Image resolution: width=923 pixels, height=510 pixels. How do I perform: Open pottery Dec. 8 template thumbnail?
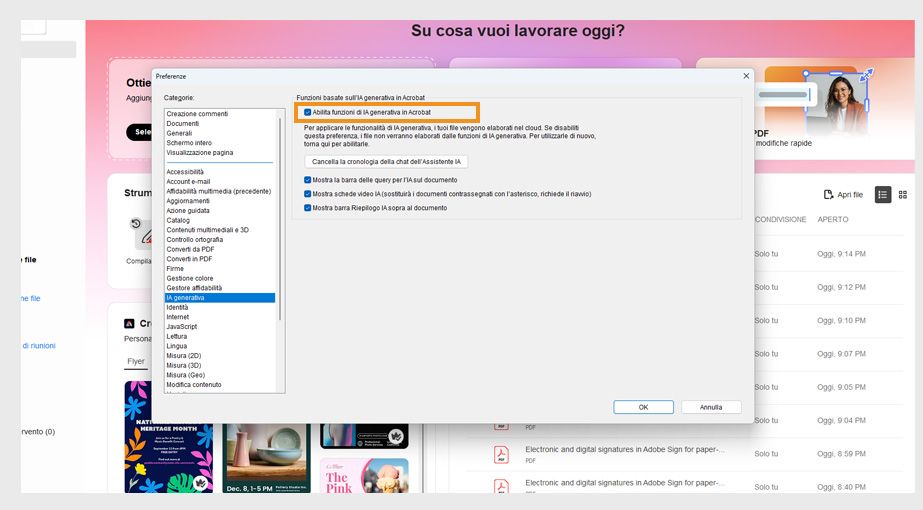[x=266, y=458]
